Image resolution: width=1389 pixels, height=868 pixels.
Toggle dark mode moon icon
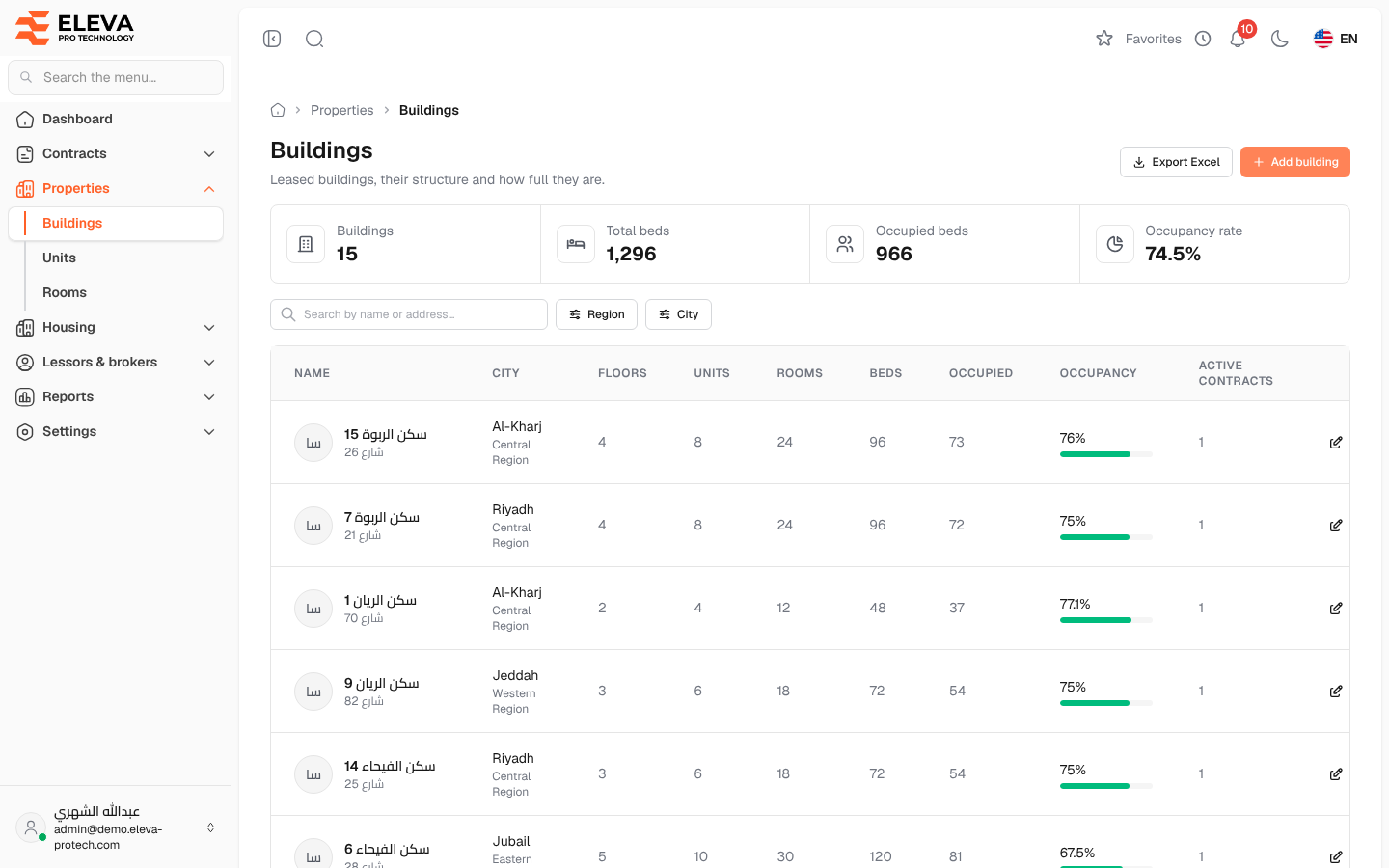pos(1280,39)
